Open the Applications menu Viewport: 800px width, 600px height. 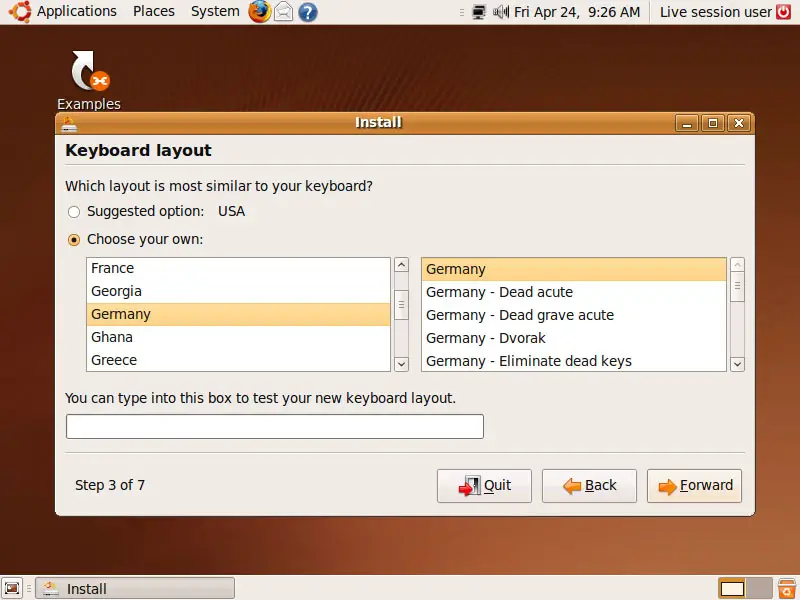[x=77, y=11]
